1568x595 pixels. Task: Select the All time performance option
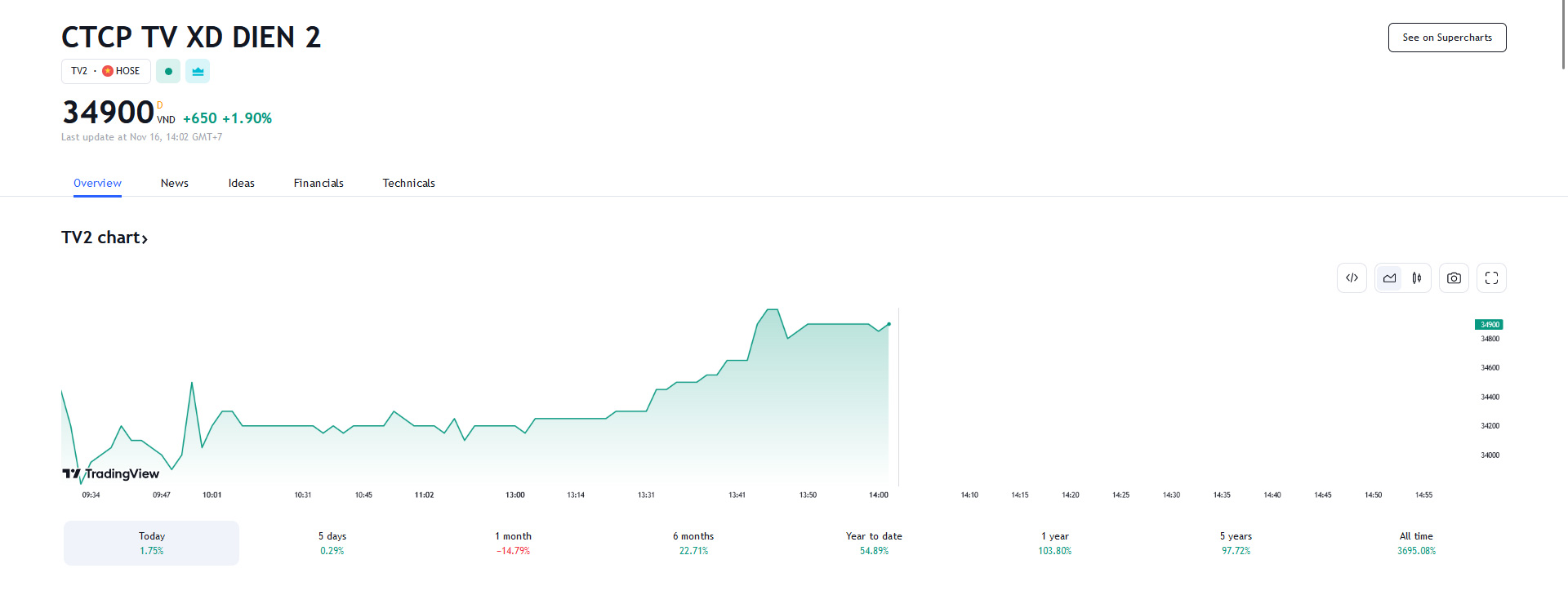[1416, 543]
